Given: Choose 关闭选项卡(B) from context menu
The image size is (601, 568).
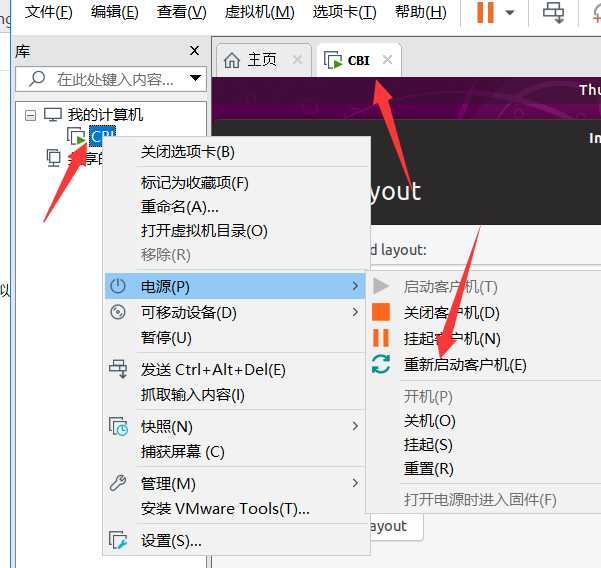Looking at the screenshot, I should [237, 152].
